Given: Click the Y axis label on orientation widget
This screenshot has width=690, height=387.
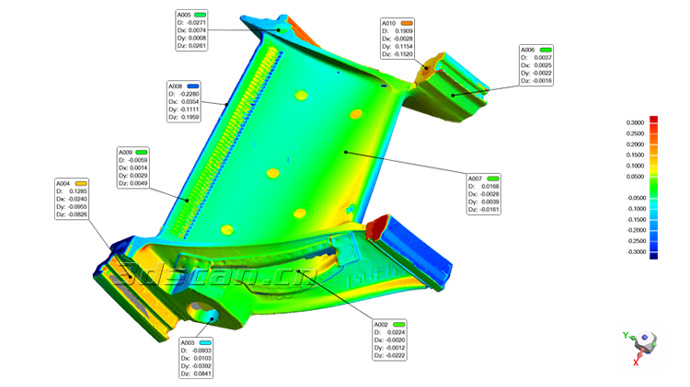Looking at the screenshot, I should pos(625,335).
